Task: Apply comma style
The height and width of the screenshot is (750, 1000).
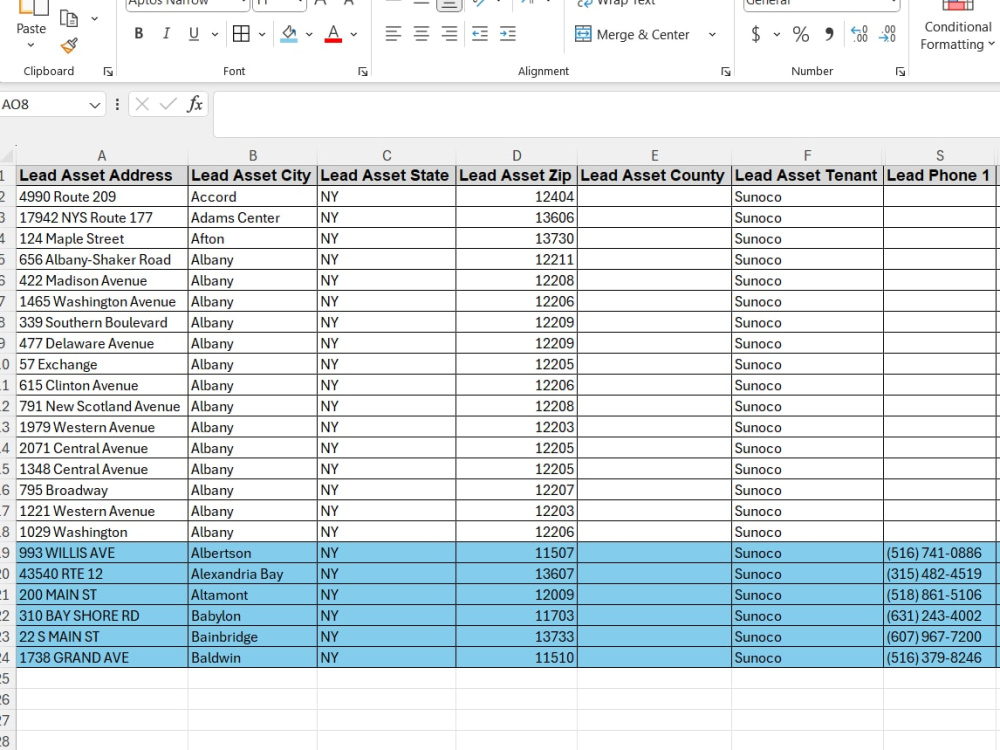Action: (829, 34)
